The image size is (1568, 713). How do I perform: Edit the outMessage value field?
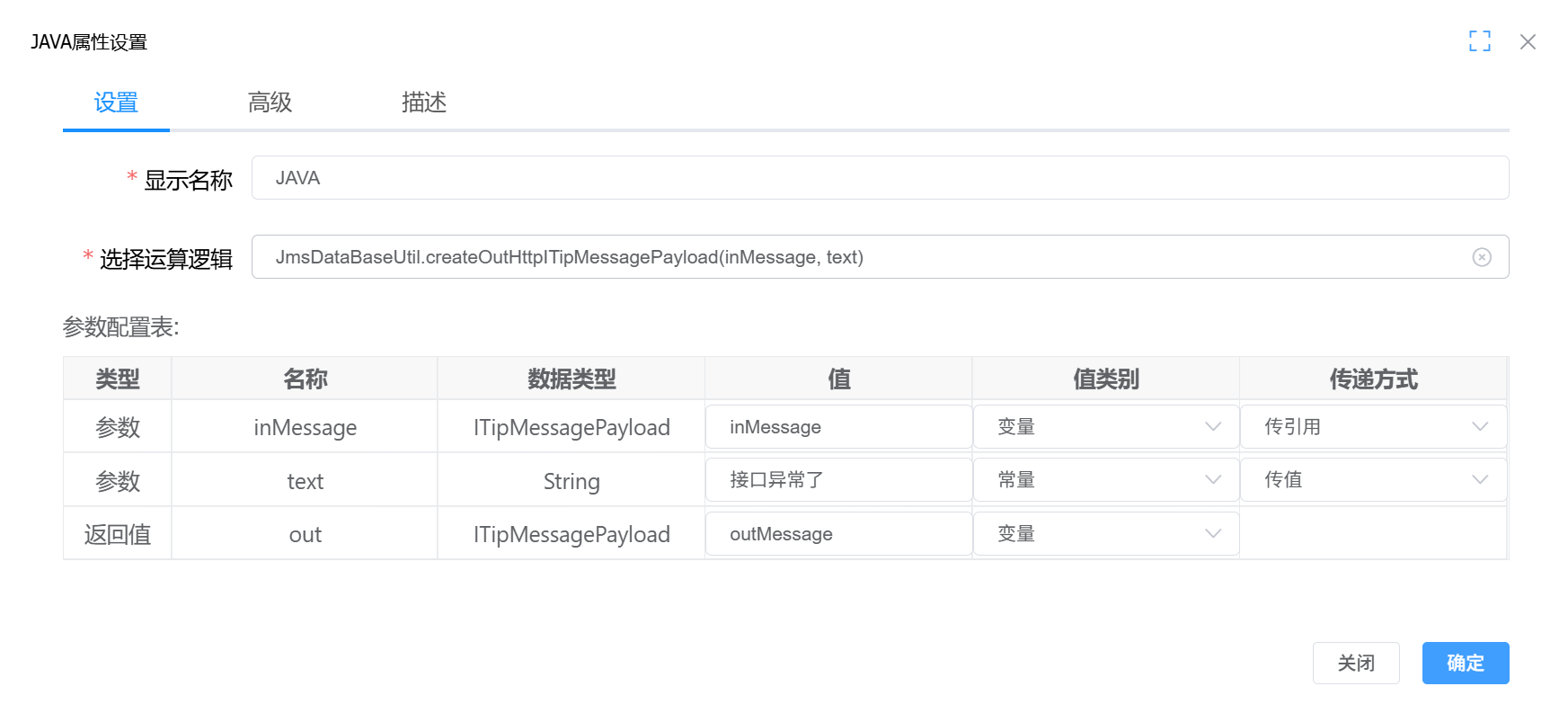tap(837, 534)
